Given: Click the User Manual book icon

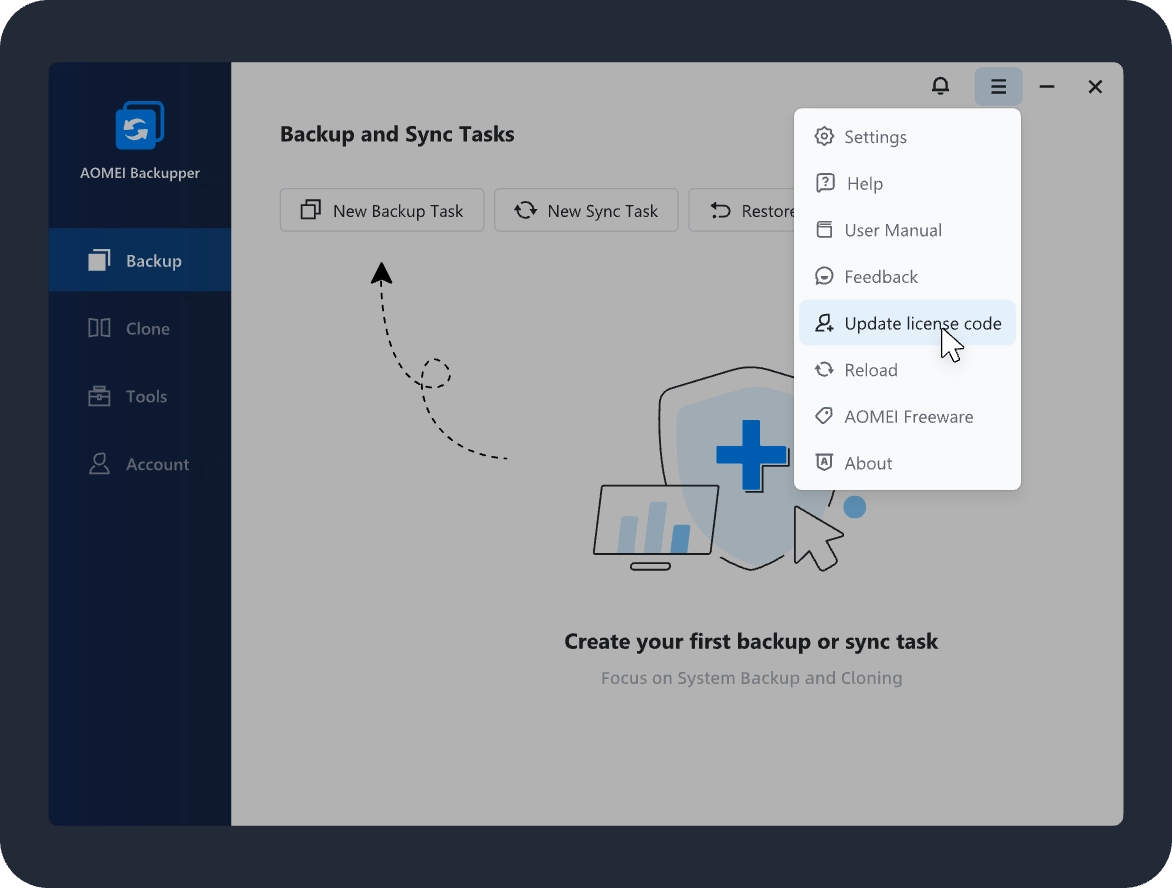Looking at the screenshot, I should click(824, 229).
